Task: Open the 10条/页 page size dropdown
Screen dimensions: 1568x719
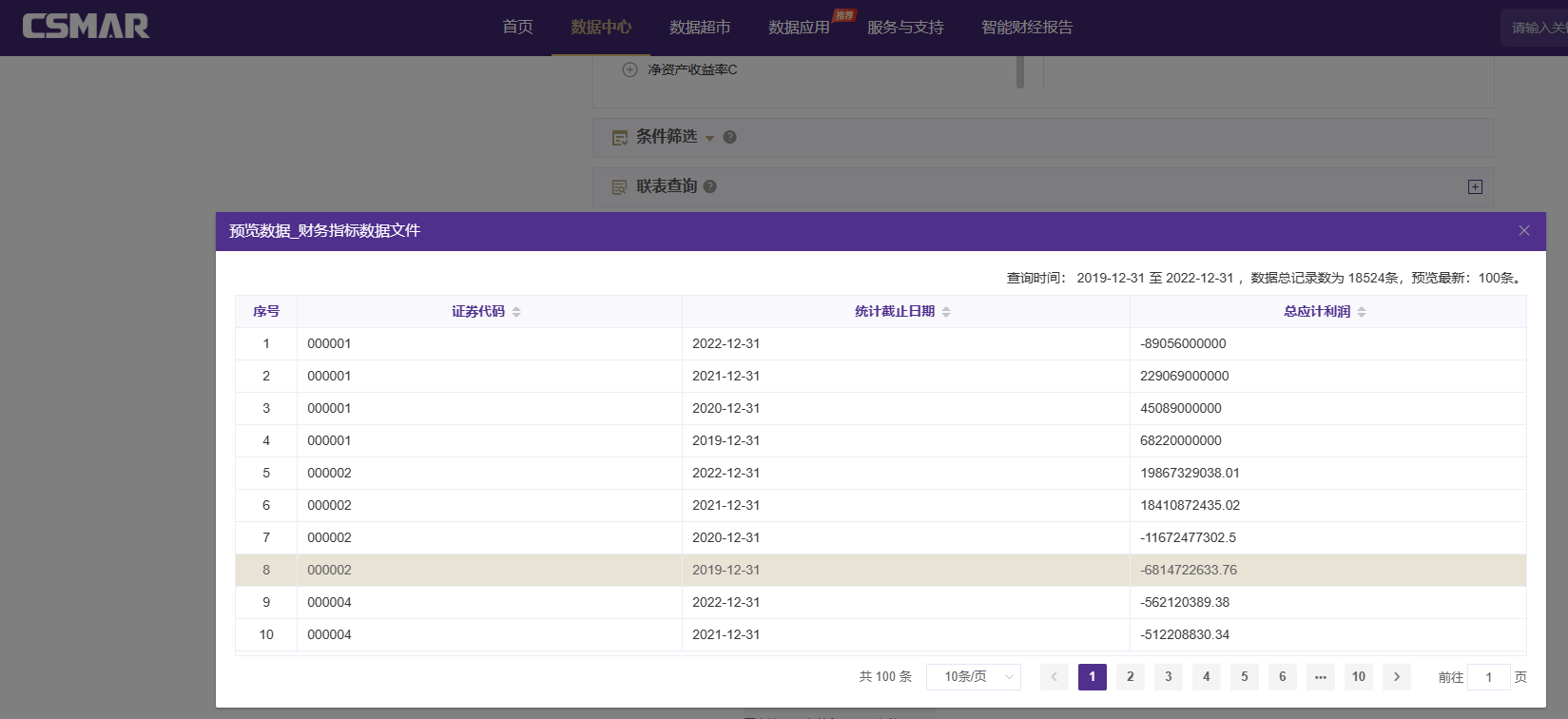Action: coord(973,676)
